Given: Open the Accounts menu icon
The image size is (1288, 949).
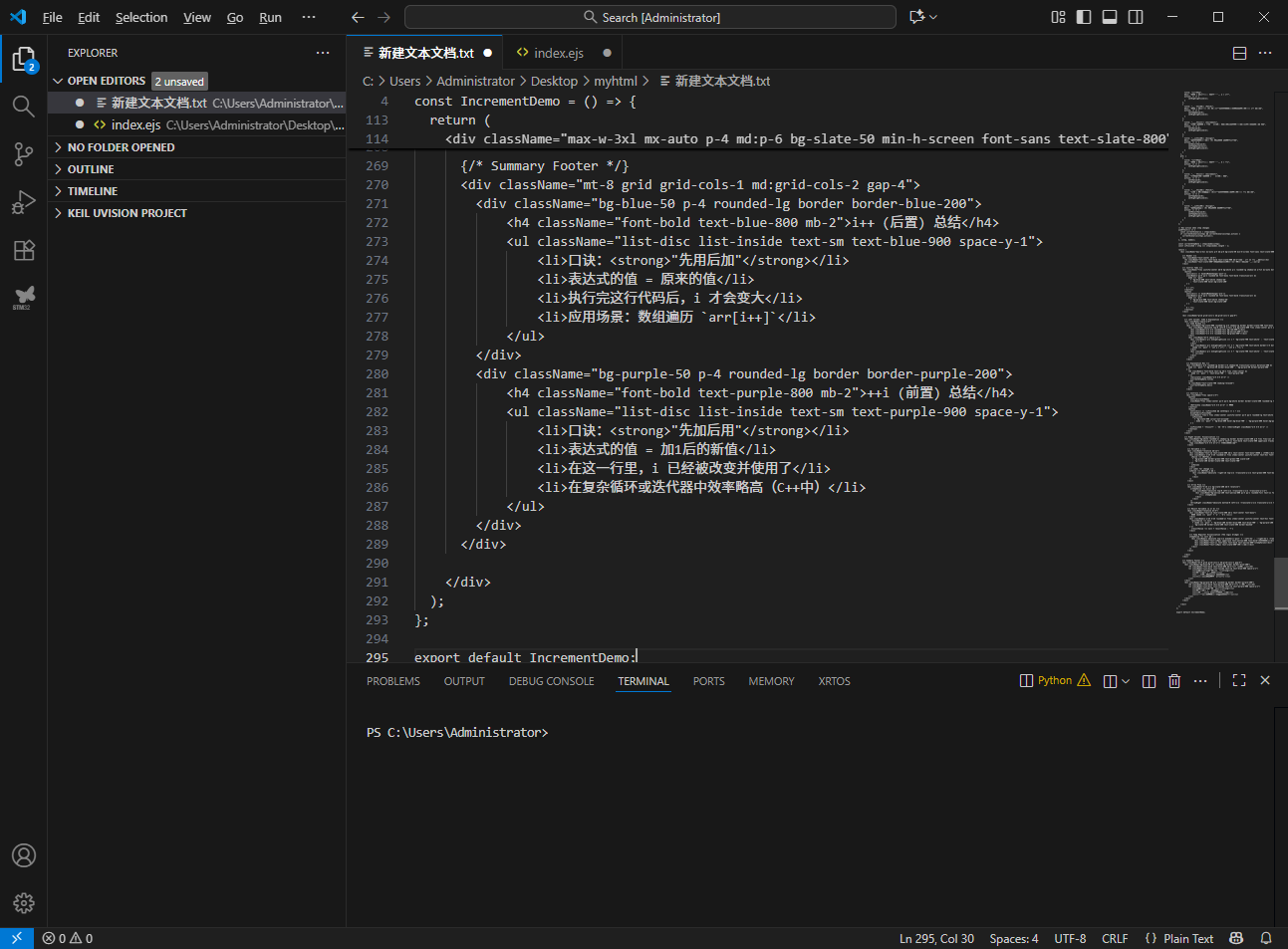Looking at the screenshot, I should [x=24, y=855].
